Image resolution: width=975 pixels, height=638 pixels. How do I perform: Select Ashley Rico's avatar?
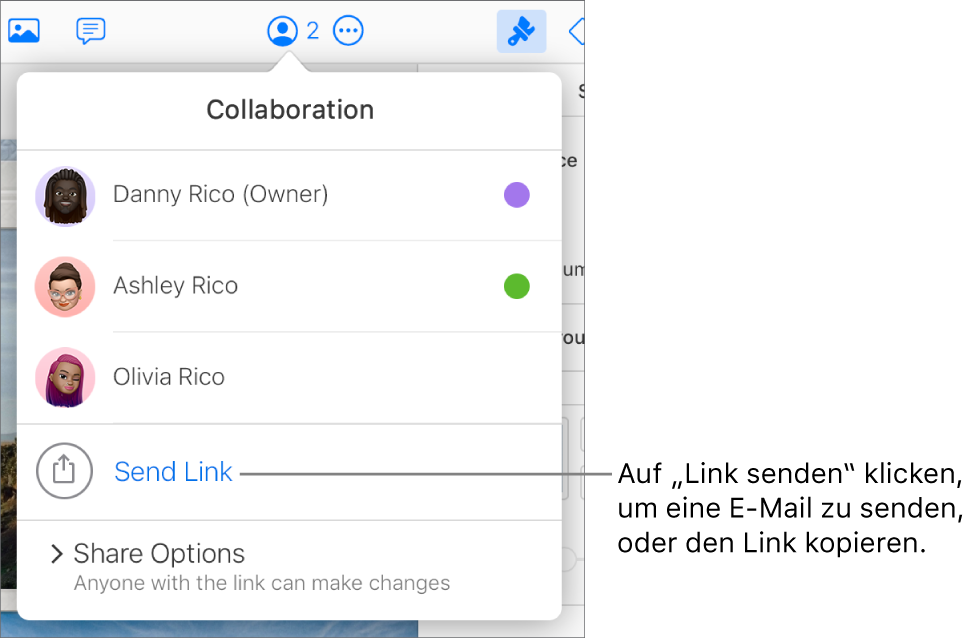65,287
